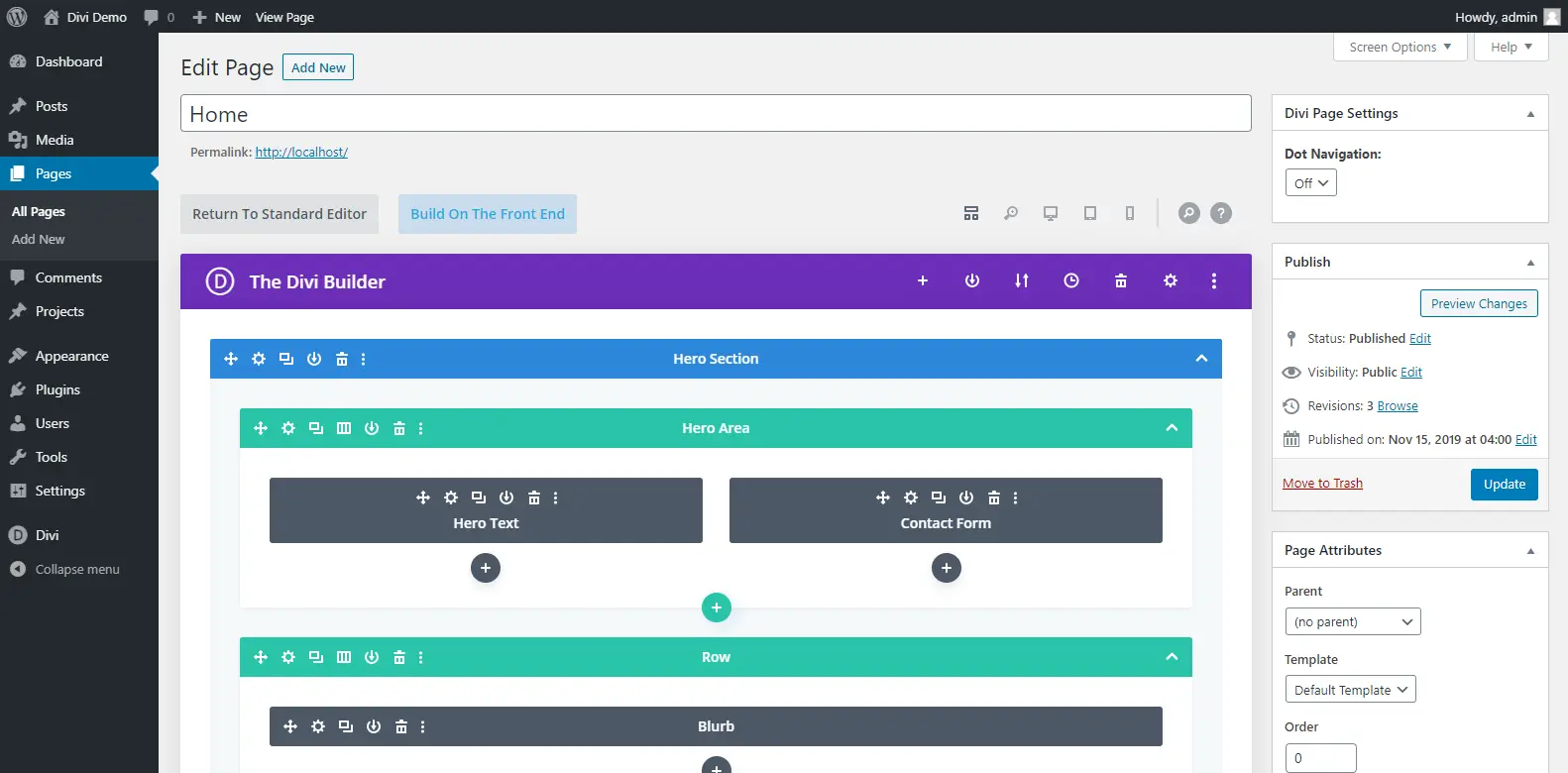The width and height of the screenshot is (1568, 773).
Task: Delete the Hero Section with trash icon
Action: pos(342,359)
